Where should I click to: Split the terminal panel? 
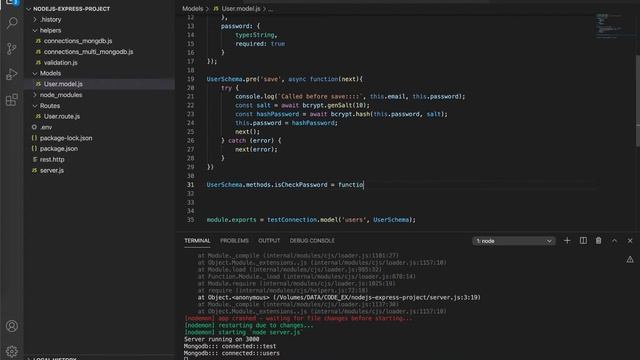pos(583,241)
